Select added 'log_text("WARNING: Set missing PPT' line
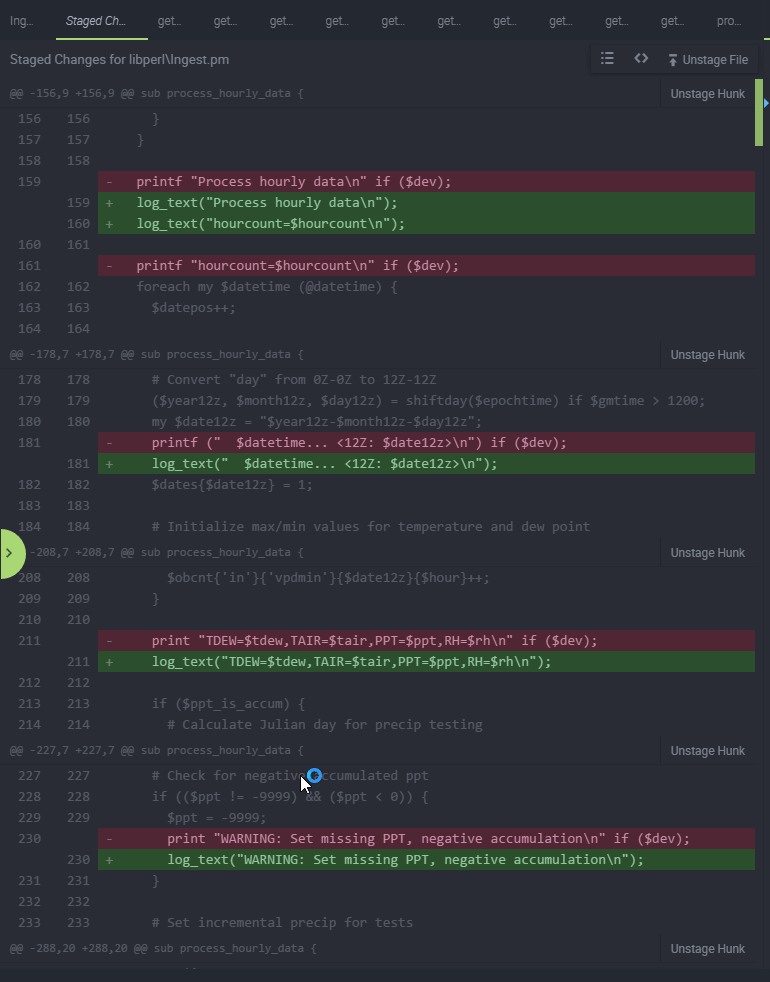Screen dimensions: 770x982 click(x=426, y=860)
